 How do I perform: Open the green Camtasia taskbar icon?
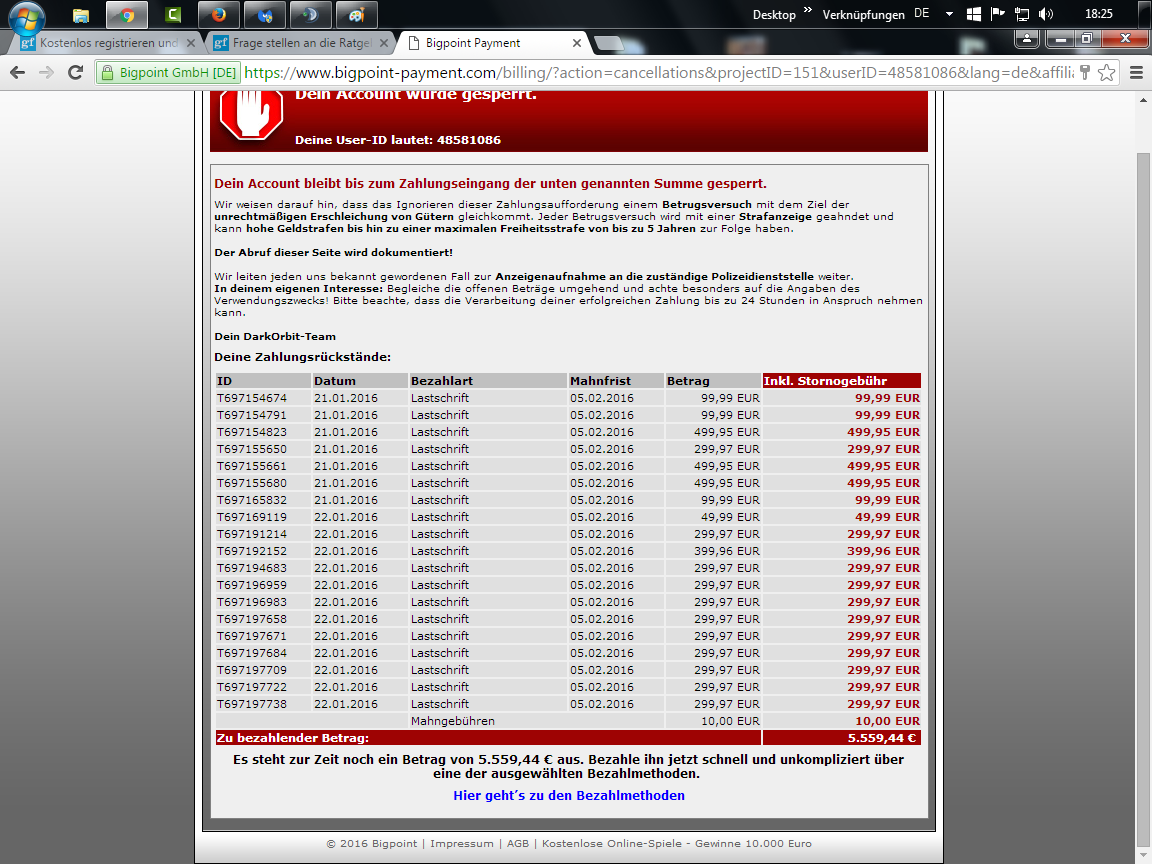(173, 15)
